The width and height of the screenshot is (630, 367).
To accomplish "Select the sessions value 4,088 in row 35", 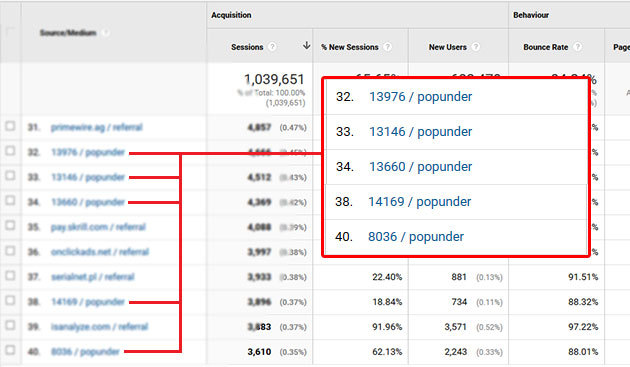I will tap(260, 227).
